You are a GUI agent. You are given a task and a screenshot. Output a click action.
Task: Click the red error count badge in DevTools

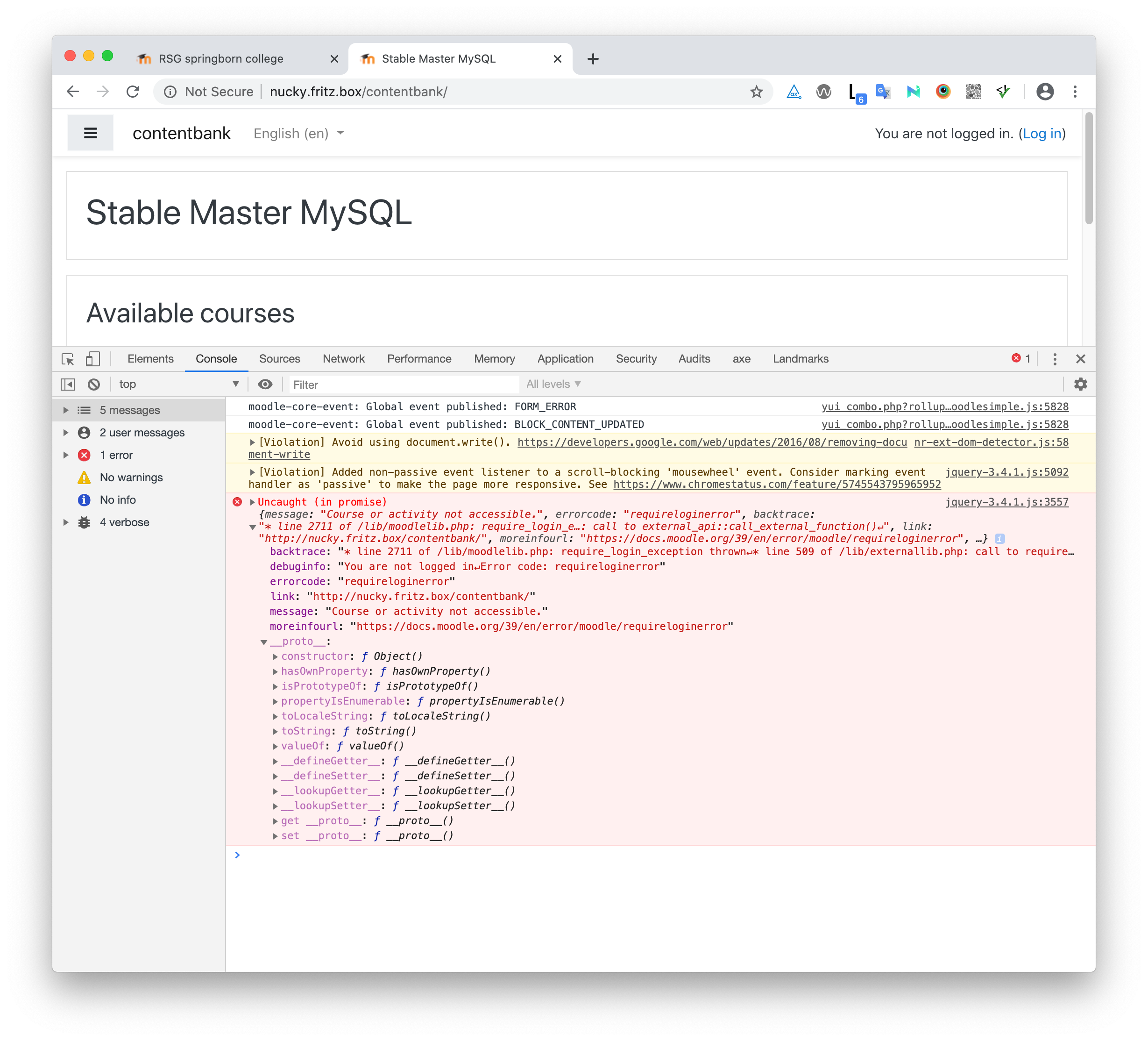(x=1021, y=358)
